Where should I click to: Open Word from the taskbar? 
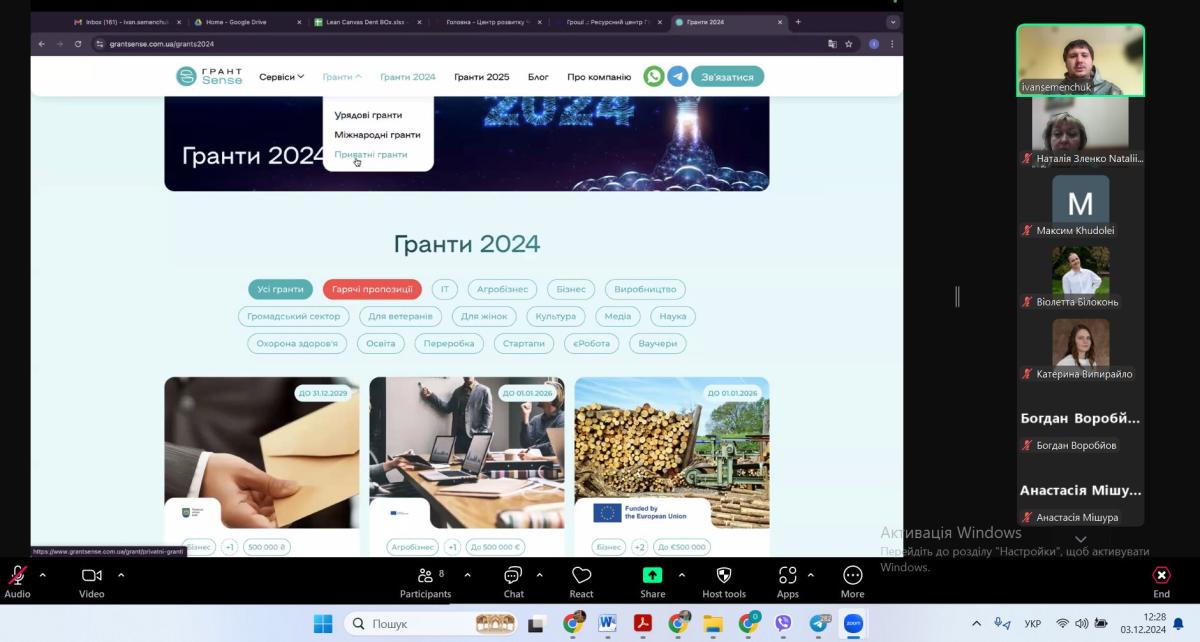pyautogui.click(x=607, y=623)
